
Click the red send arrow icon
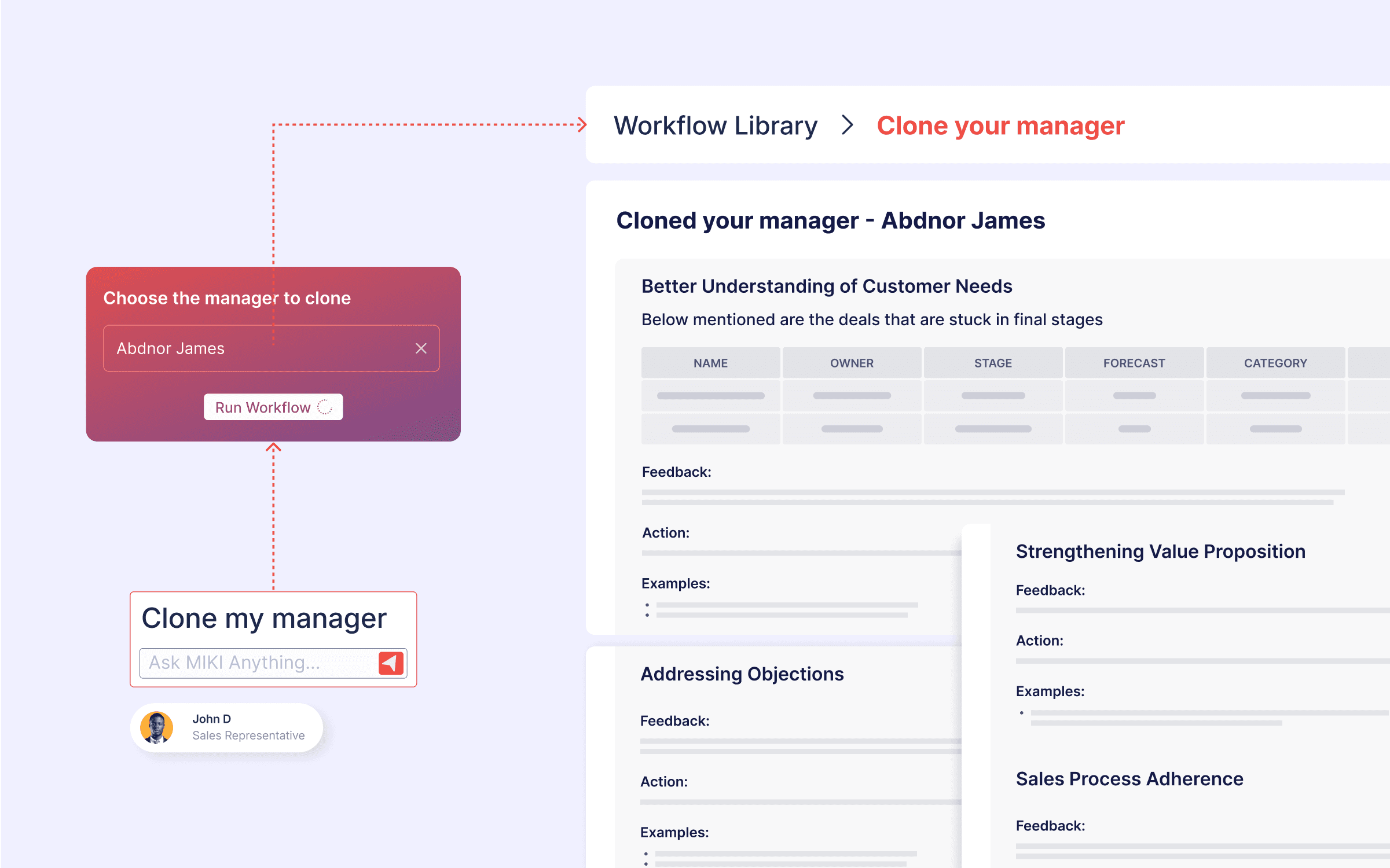tap(391, 663)
